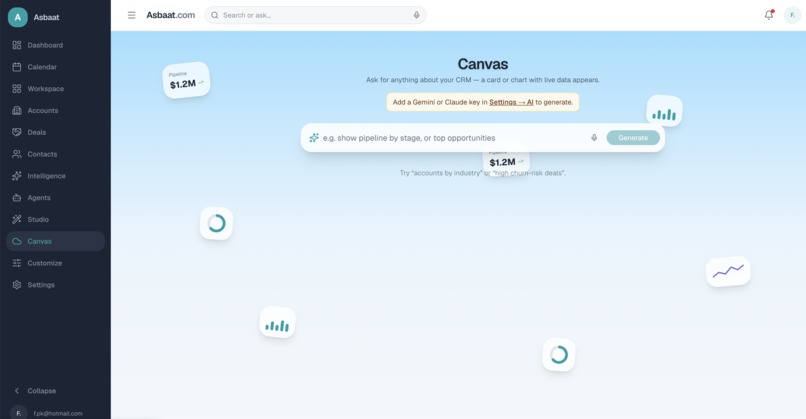The width and height of the screenshot is (806, 419).
Task: Open the Asbaat.com title link
Action: point(171,15)
